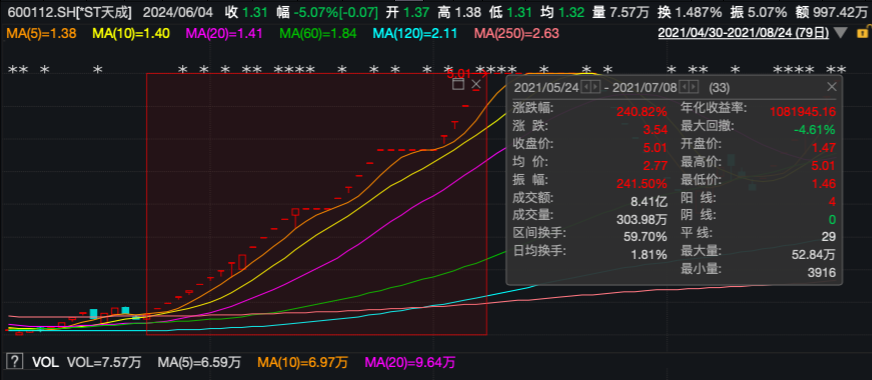Click the 5.01 high price marker on chart
Screen dimensions: 872x380
tap(459, 73)
